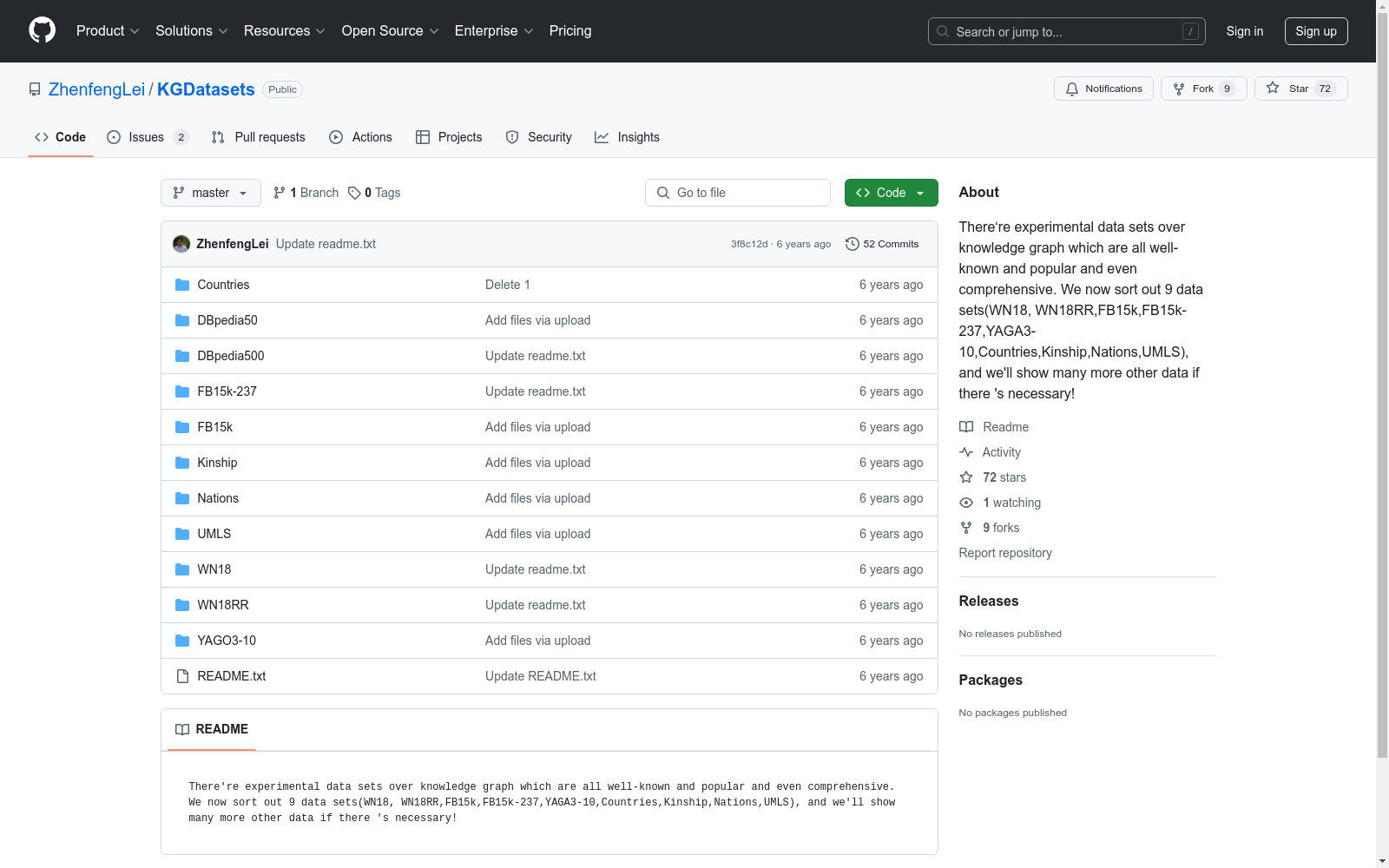
Task: Open the WN18 folder name
Action: (214, 569)
